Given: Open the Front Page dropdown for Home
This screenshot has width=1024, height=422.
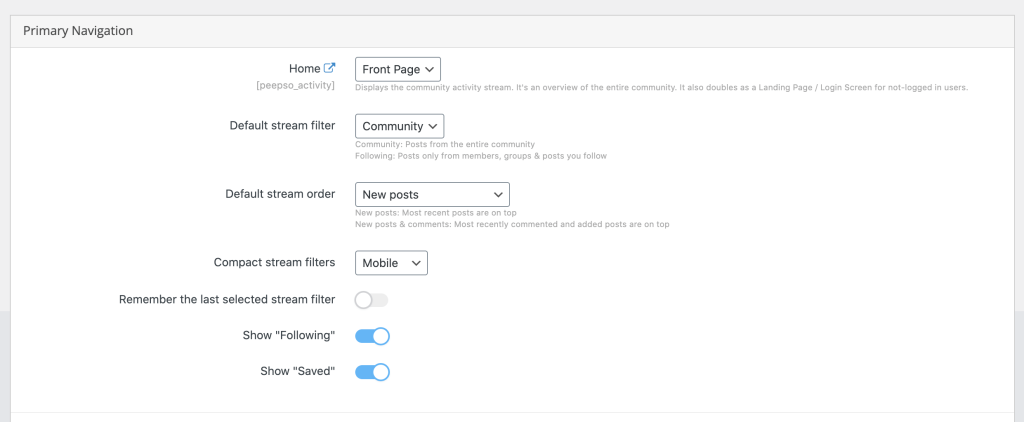Looking at the screenshot, I should click(x=398, y=69).
